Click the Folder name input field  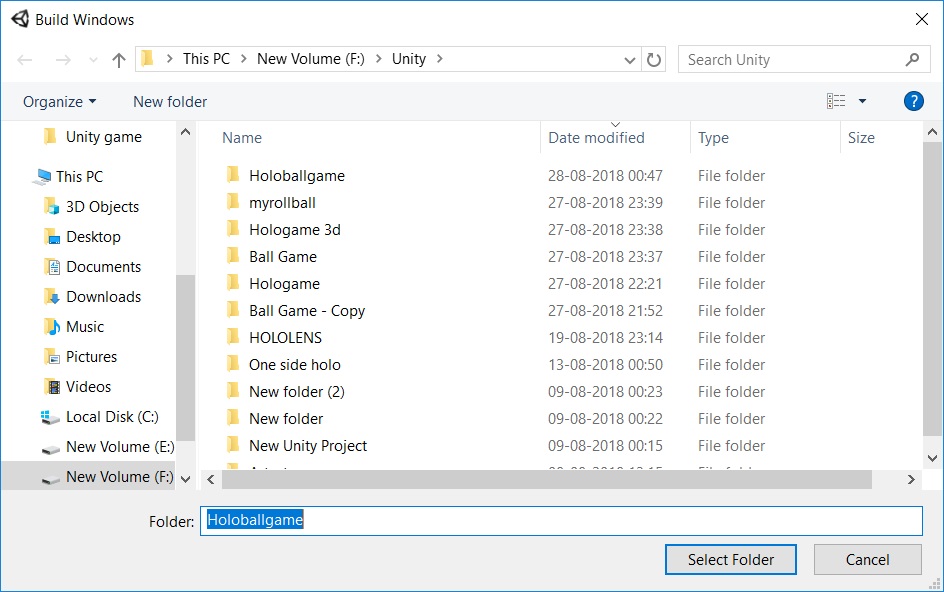[561, 521]
